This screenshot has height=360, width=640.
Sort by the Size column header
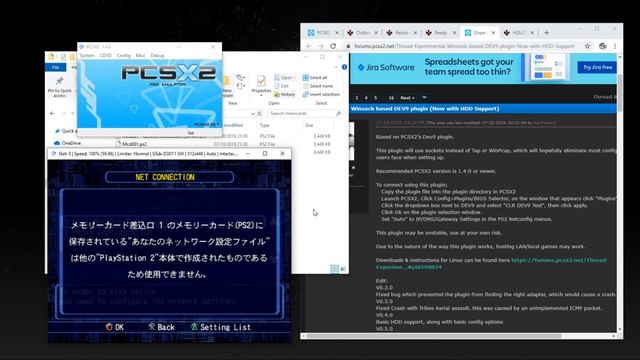pos(309,125)
